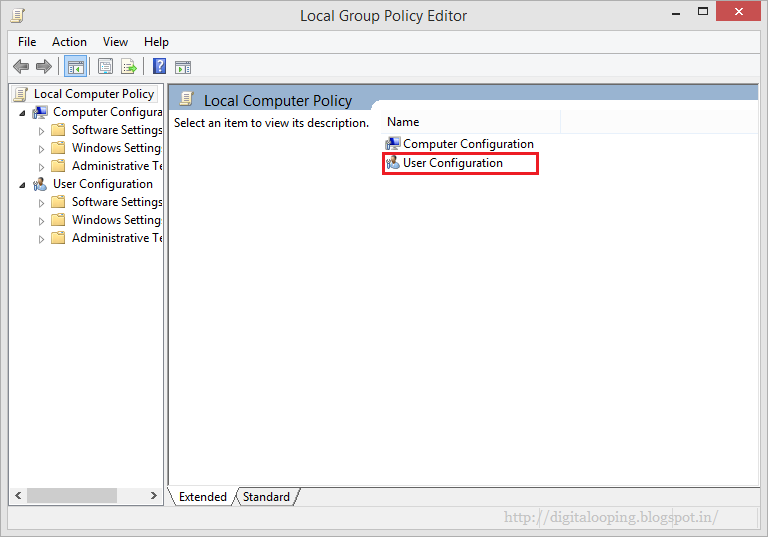Image resolution: width=768 pixels, height=537 pixels.
Task: Click folder icon of Computer Administrative Templates
Action: (x=58, y=166)
